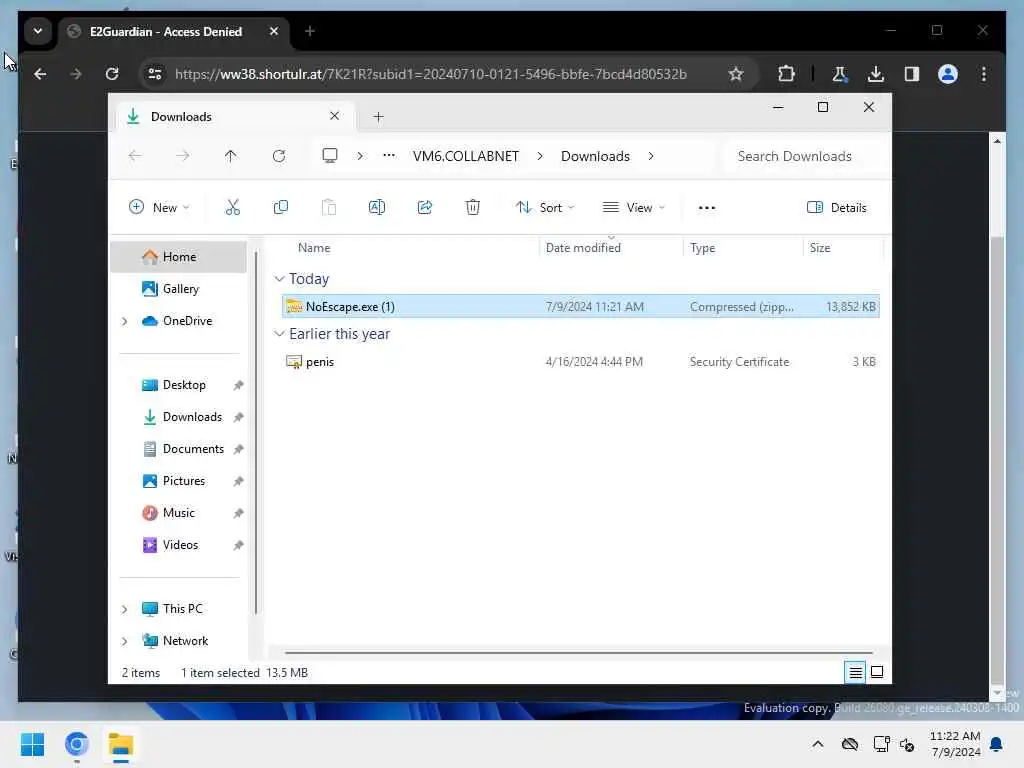Toggle Chrome side panel icon
The width and height of the screenshot is (1024, 768).
pos(912,74)
